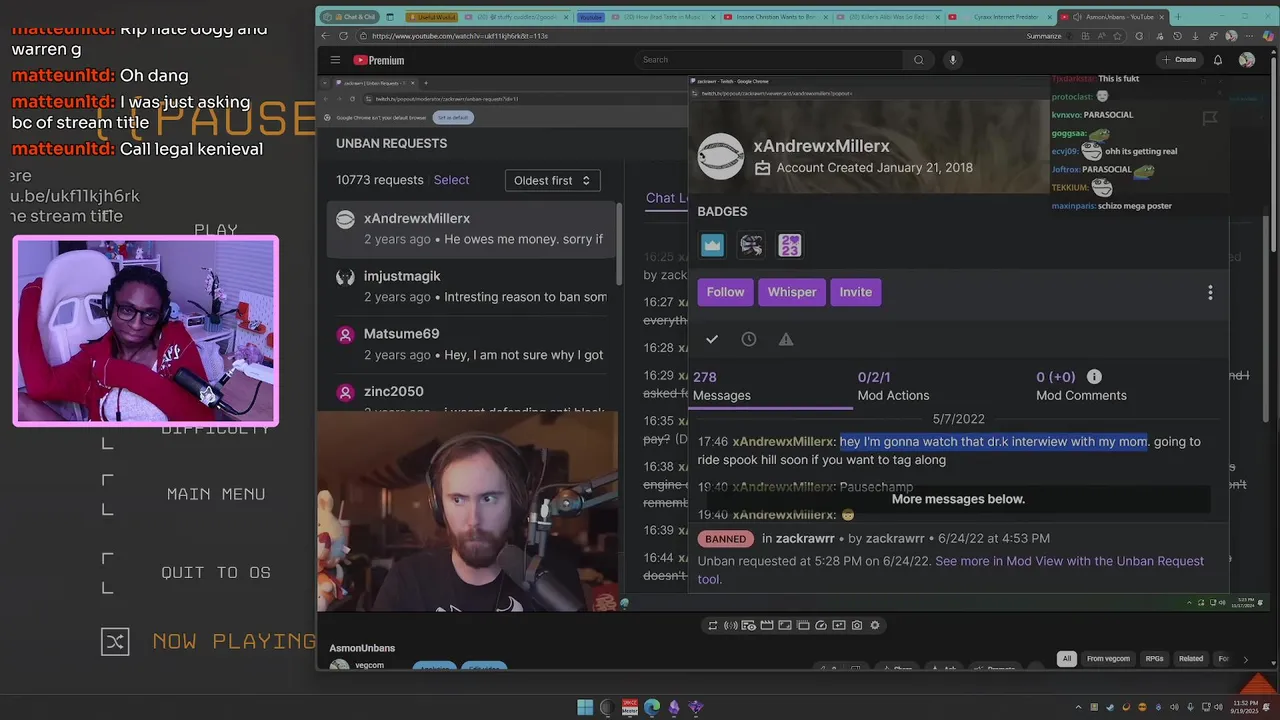
Task: Select the Mod Comments tab
Action: click(x=1081, y=386)
